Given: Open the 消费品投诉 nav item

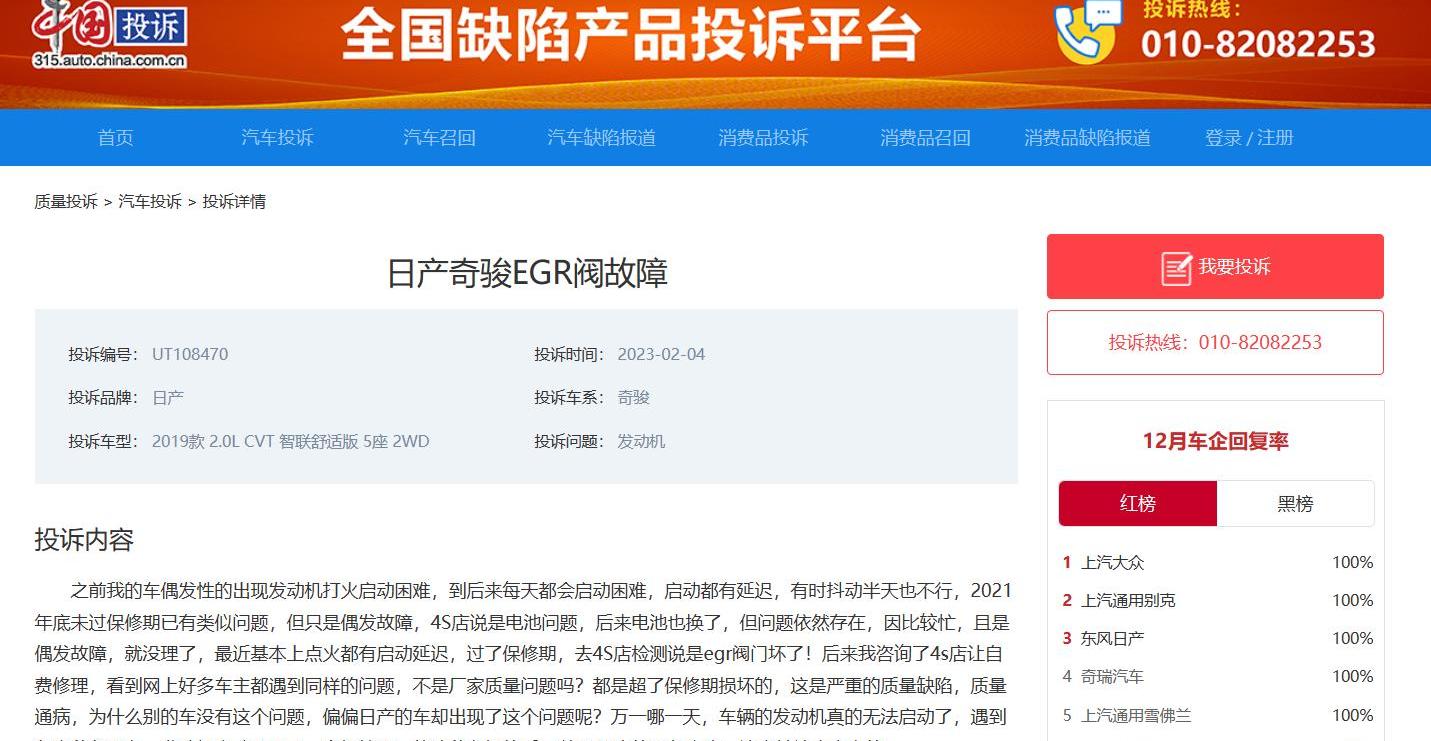Looking at the screenshot, I should (x=763, y=138).
